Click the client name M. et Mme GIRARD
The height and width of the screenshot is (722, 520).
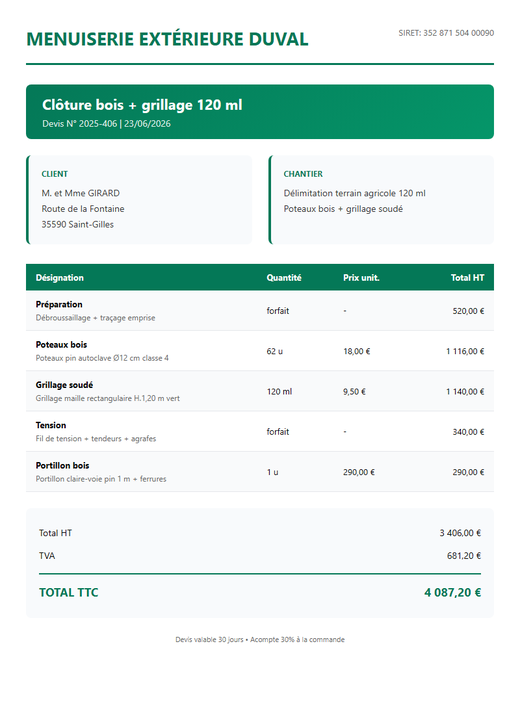pos(81,193)
